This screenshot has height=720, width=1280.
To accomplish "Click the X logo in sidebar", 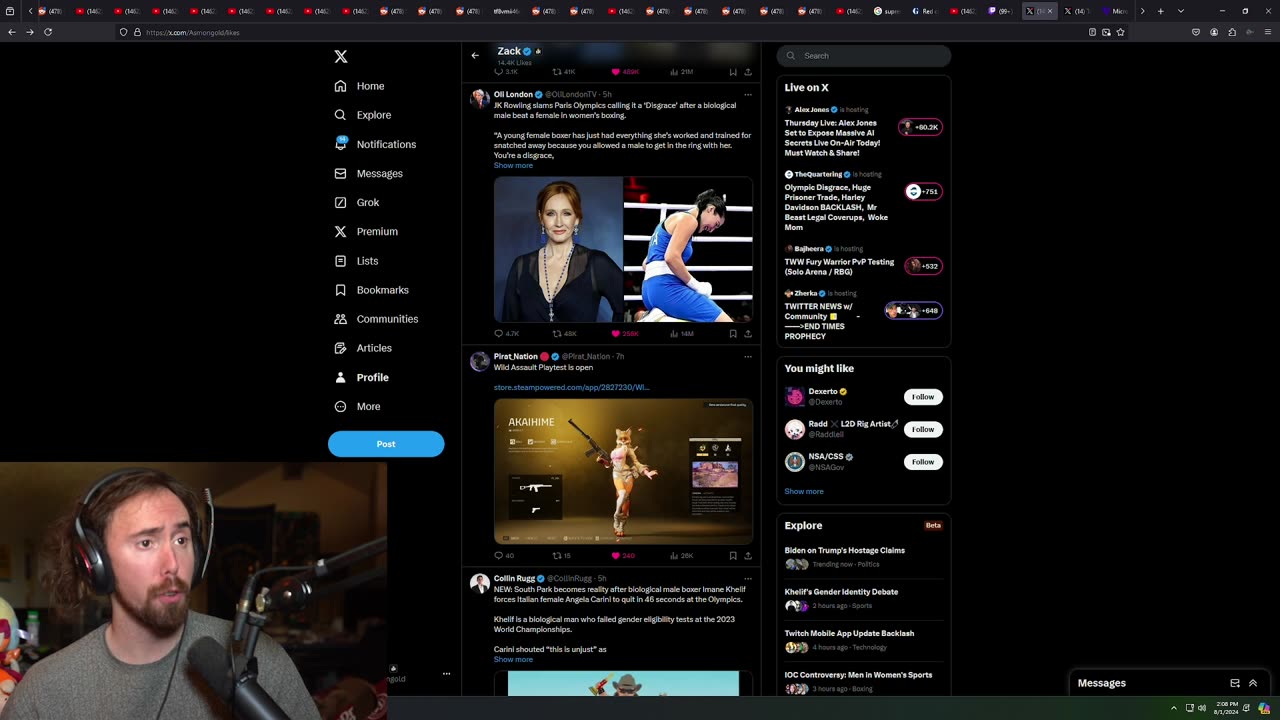I will pyautogui.click(x=341, y=57).
